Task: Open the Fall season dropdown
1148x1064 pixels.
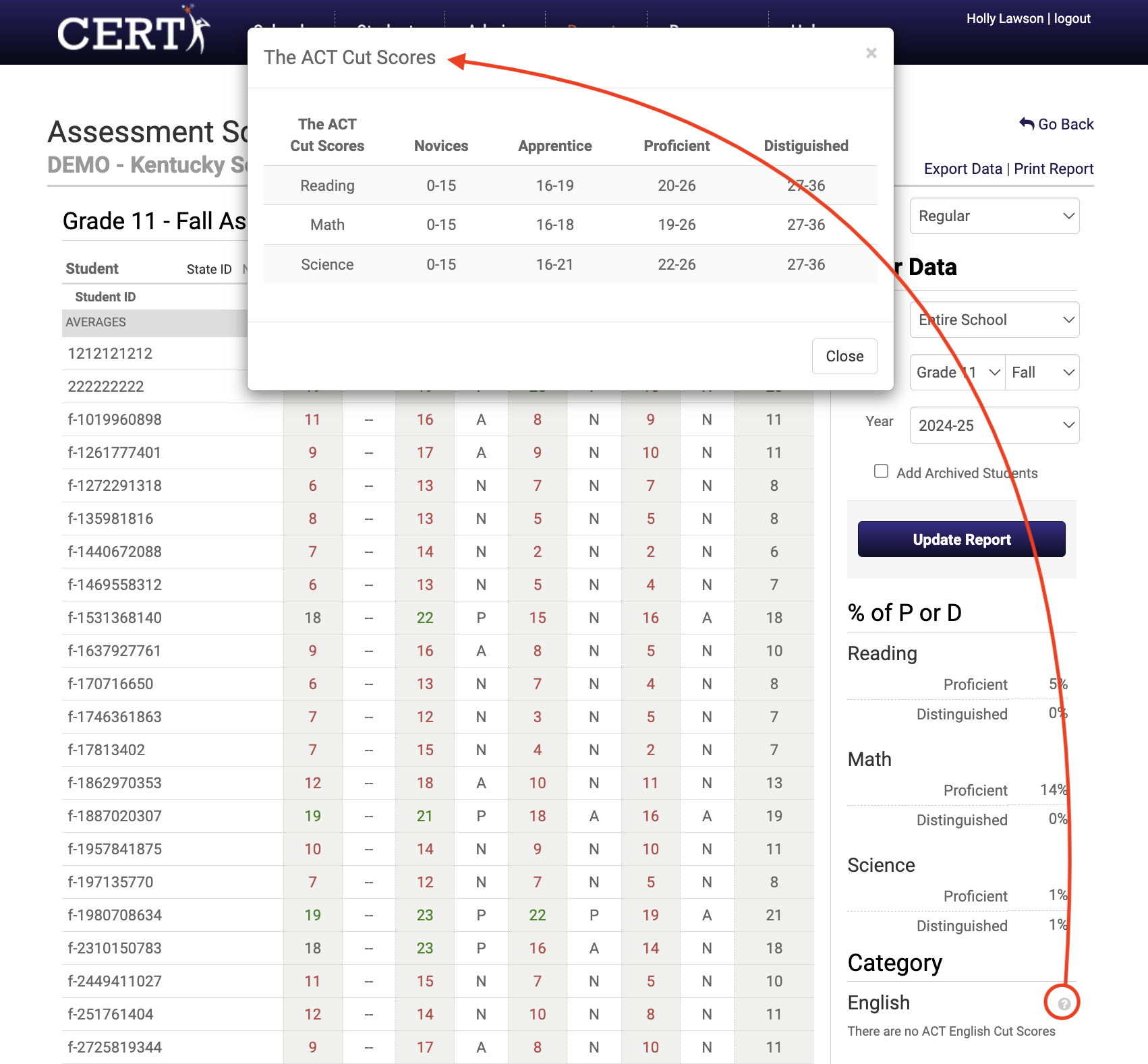Action: (1041, 372)
